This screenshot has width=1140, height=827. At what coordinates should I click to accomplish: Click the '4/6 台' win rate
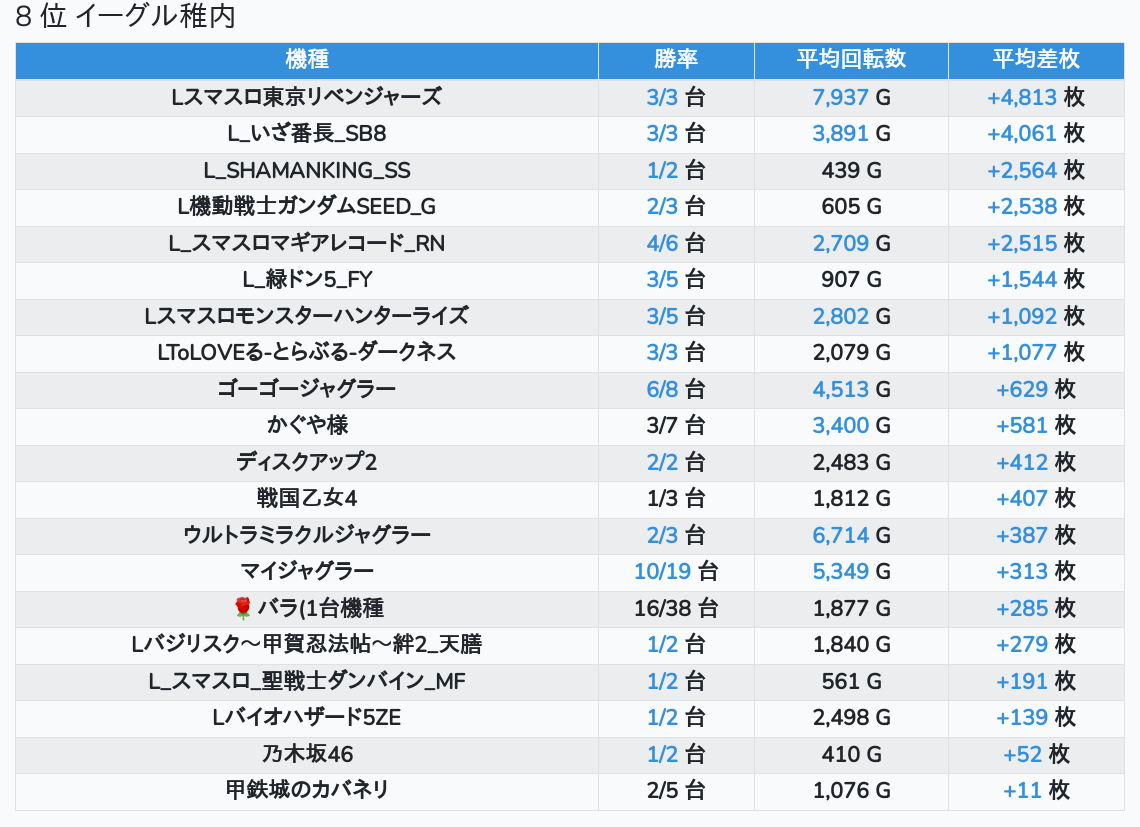pos(676,243)
